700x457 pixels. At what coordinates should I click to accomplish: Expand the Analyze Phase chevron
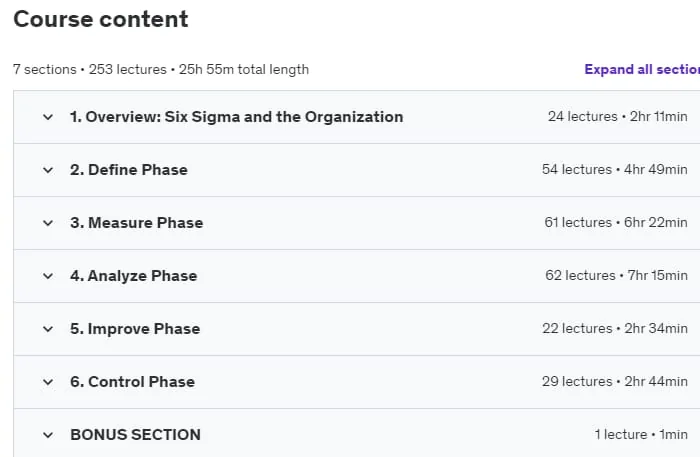tap(48, 276)
